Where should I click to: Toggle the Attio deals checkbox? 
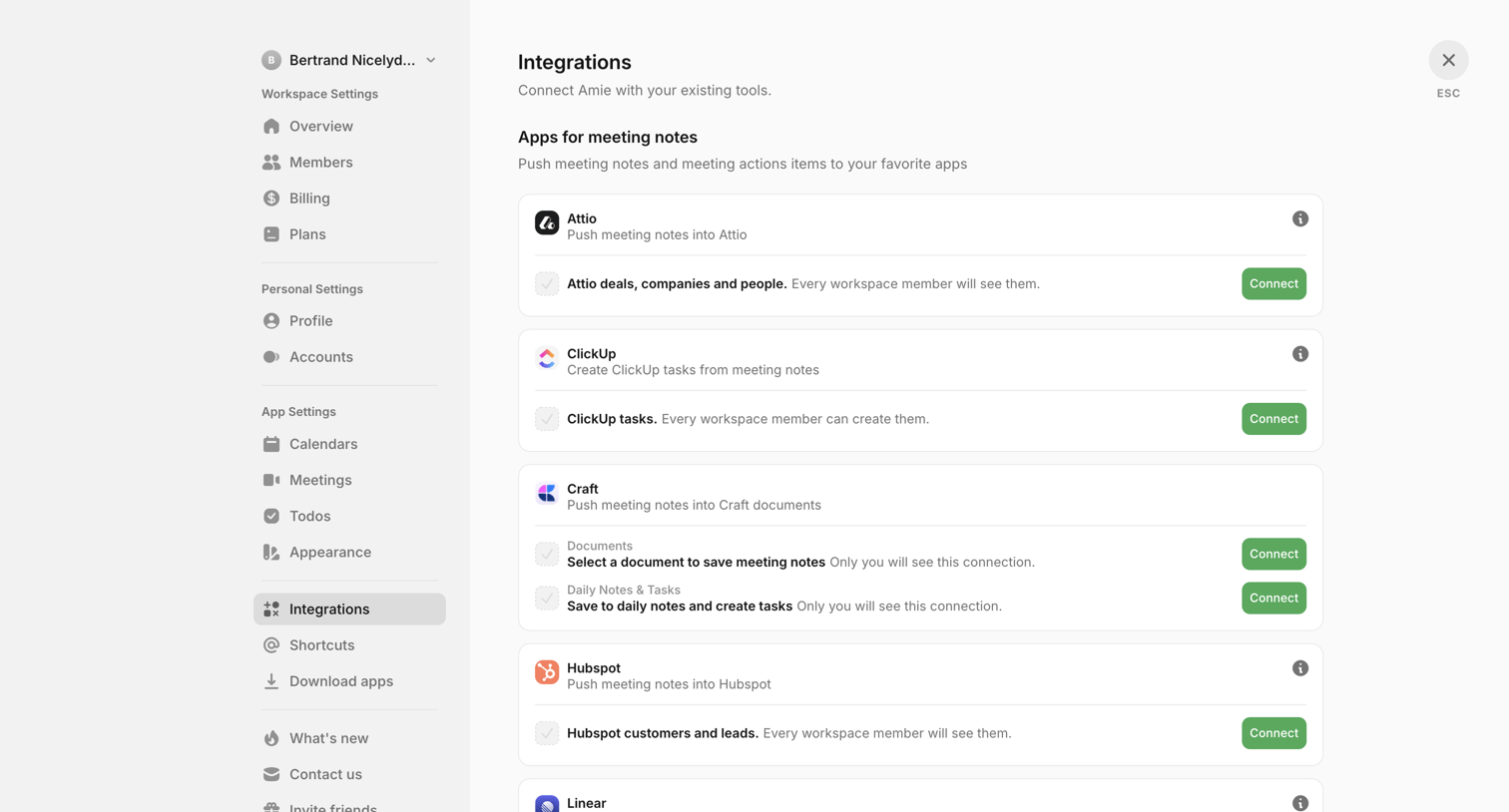click(x=547, y=284)
